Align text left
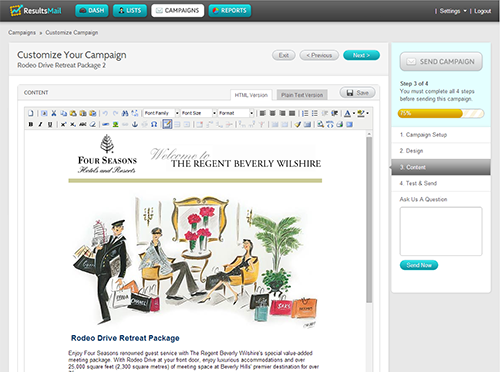Image resolution: width=500 pixels, height=372 pixels. coord(263,113)
